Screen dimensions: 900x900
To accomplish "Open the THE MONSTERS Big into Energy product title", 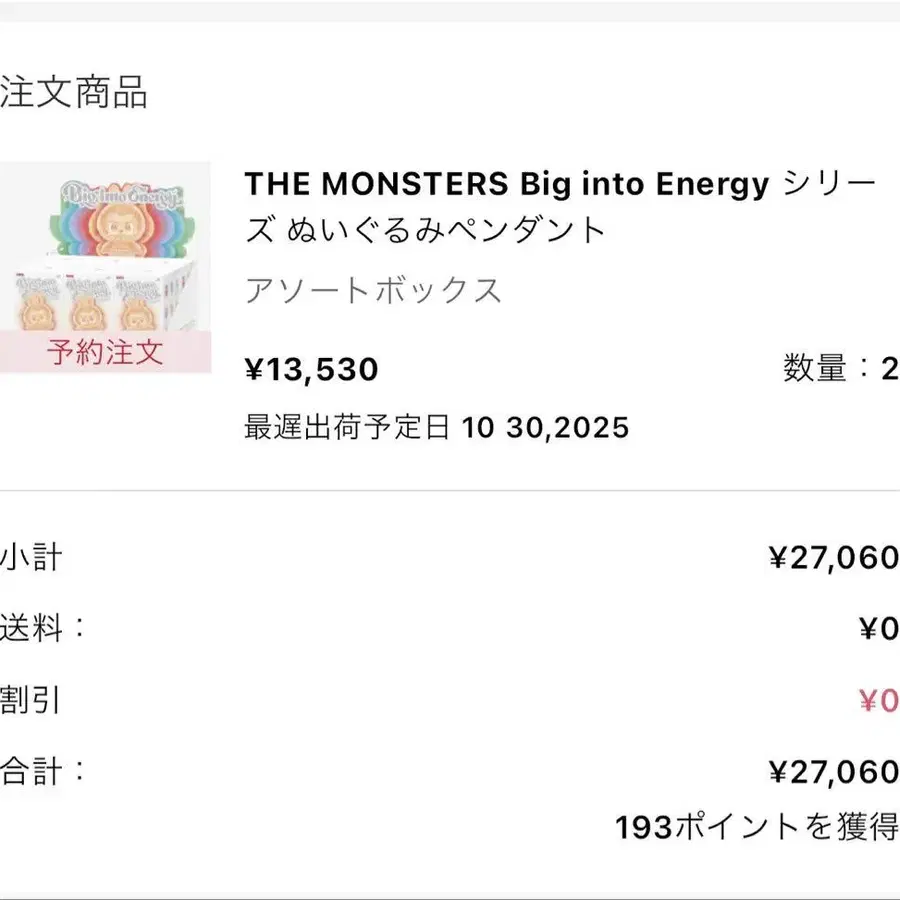I will [507, 184].
